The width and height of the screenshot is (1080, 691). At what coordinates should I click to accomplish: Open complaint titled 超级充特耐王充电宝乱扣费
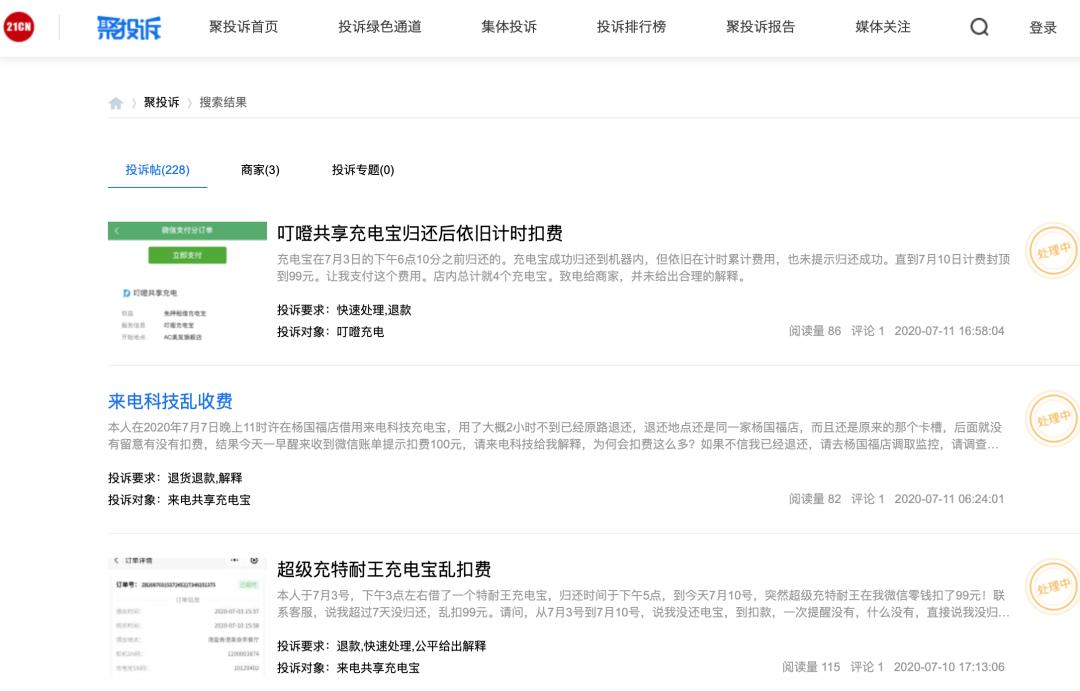coord(384,570)
